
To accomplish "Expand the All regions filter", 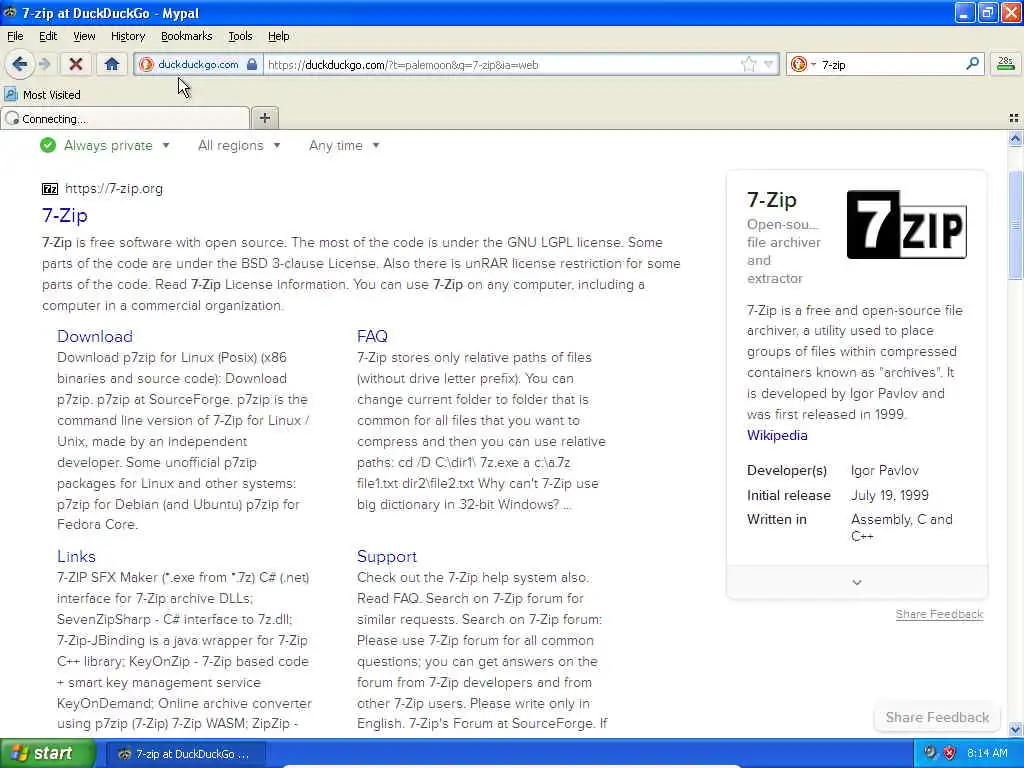I will (x=239, y=145).
